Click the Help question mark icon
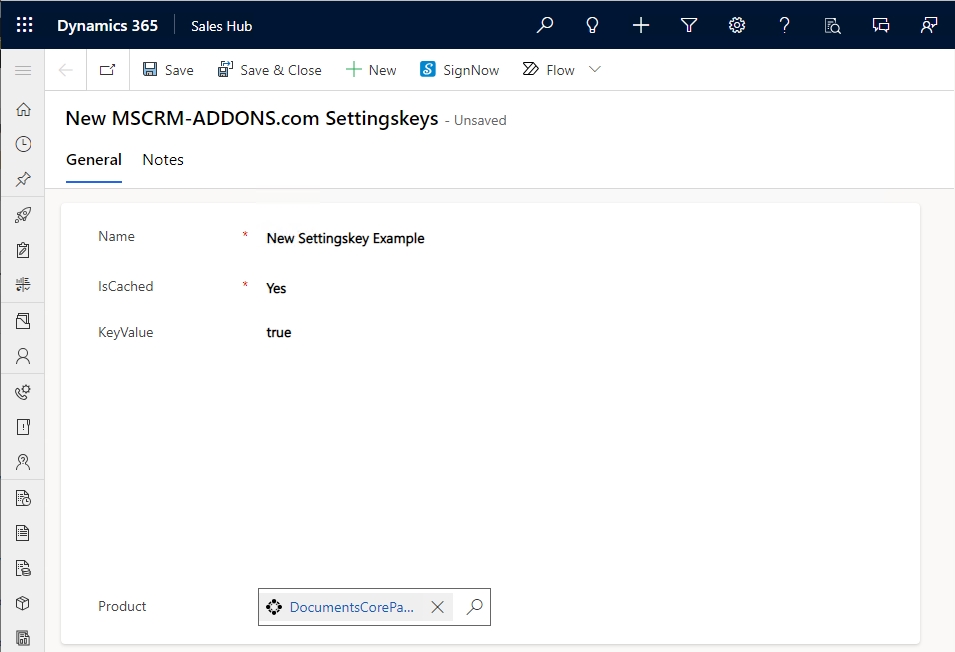This screenshot has height=652, width=955. coord(785,25)
